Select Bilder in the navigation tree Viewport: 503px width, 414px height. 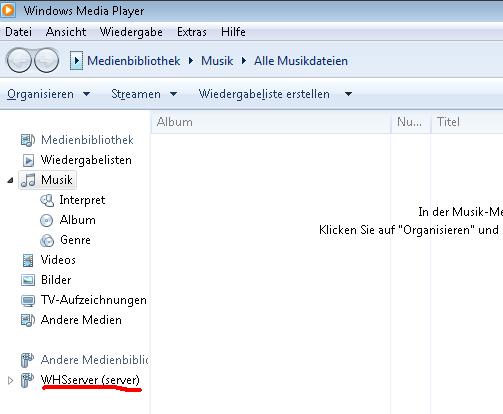(x=56, y=280)
